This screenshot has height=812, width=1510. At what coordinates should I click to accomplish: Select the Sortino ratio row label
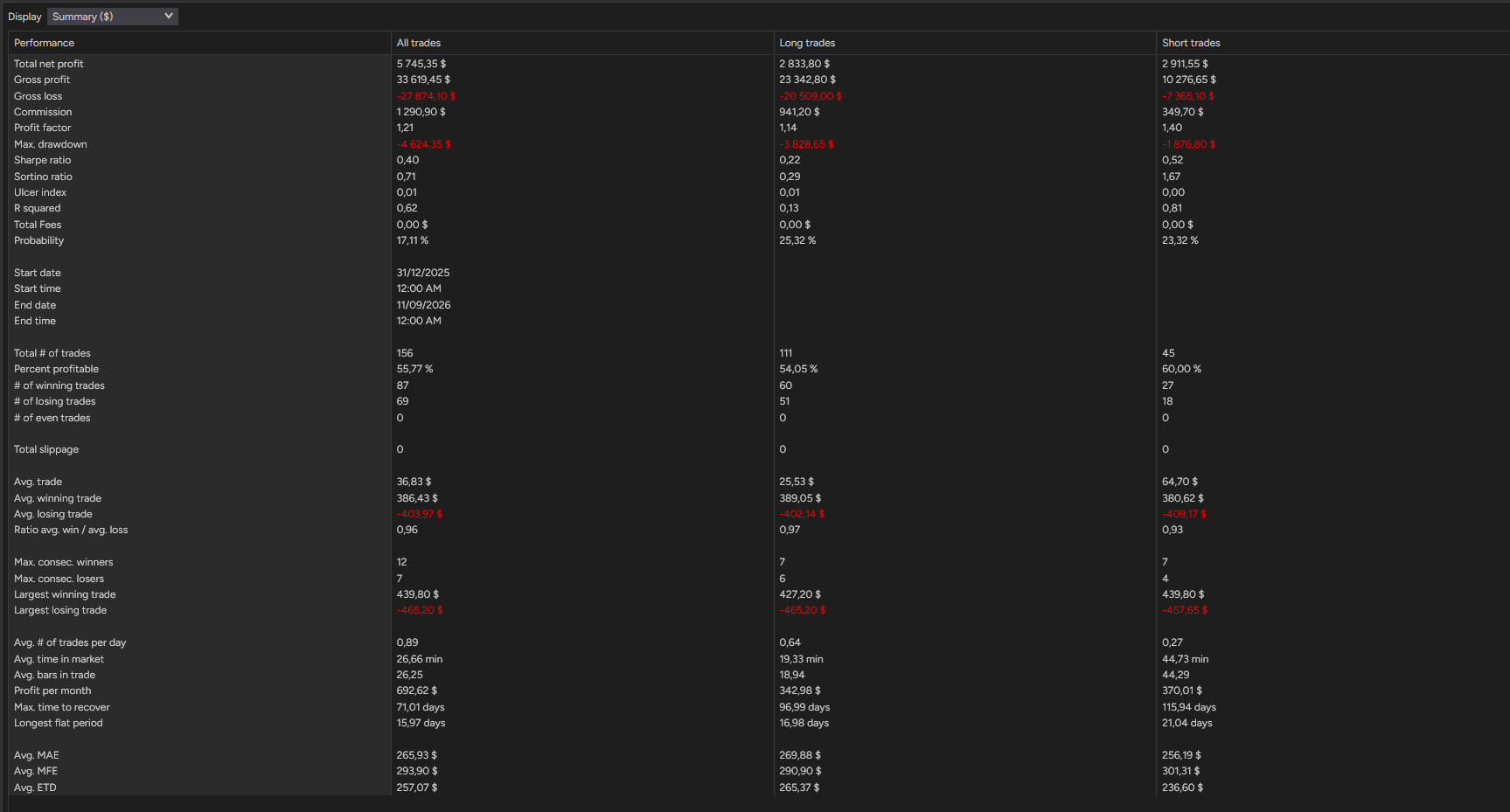coord(43,177)
